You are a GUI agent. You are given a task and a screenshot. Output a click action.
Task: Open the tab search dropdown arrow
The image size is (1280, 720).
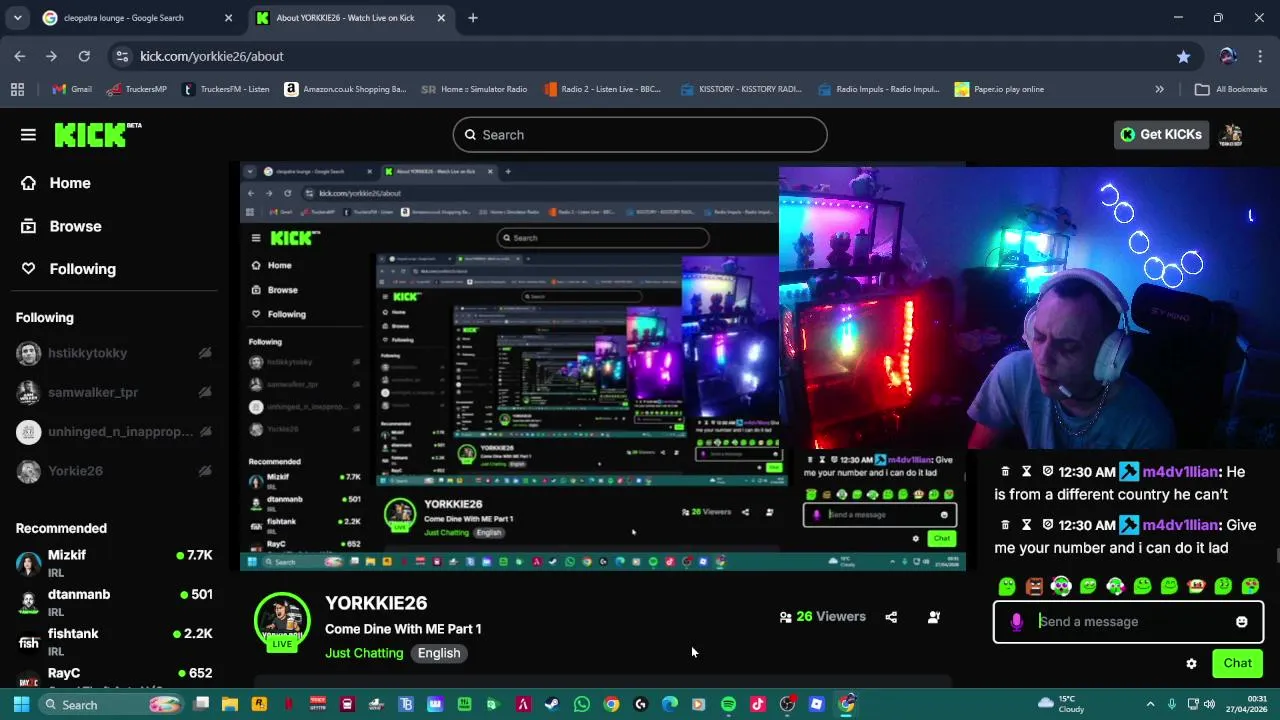(x=17, y=18)
